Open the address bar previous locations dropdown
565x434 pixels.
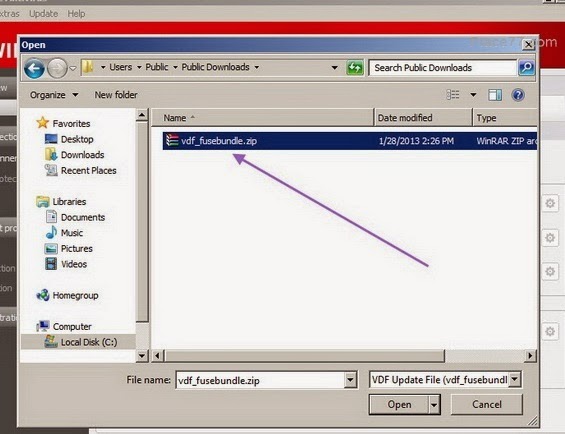click(x=334, y=67)
